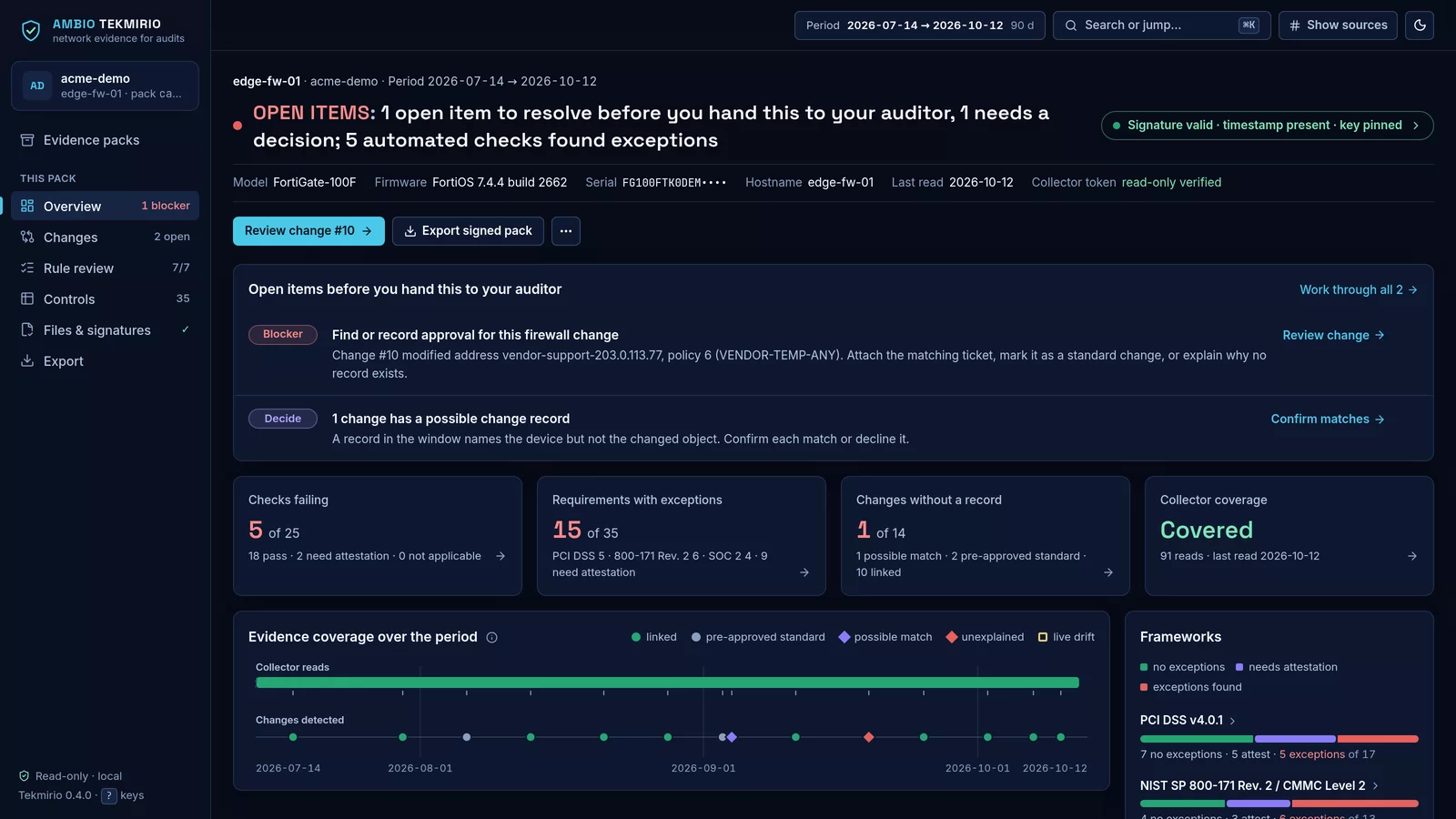Open Checks failing card arrow

point(500,556)
